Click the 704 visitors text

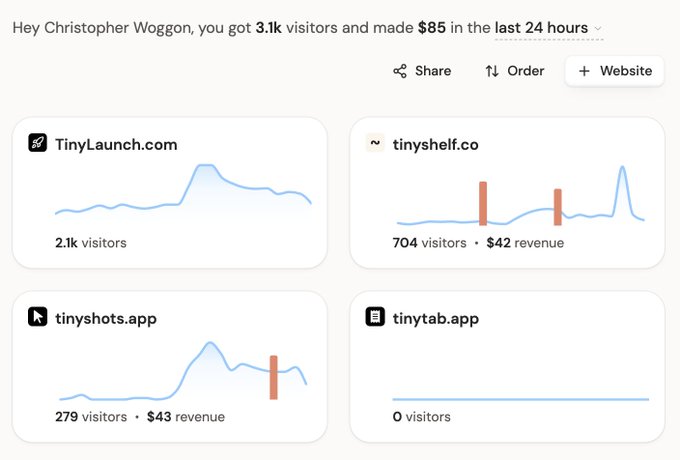pyautogui.click(x=429, y=243)
